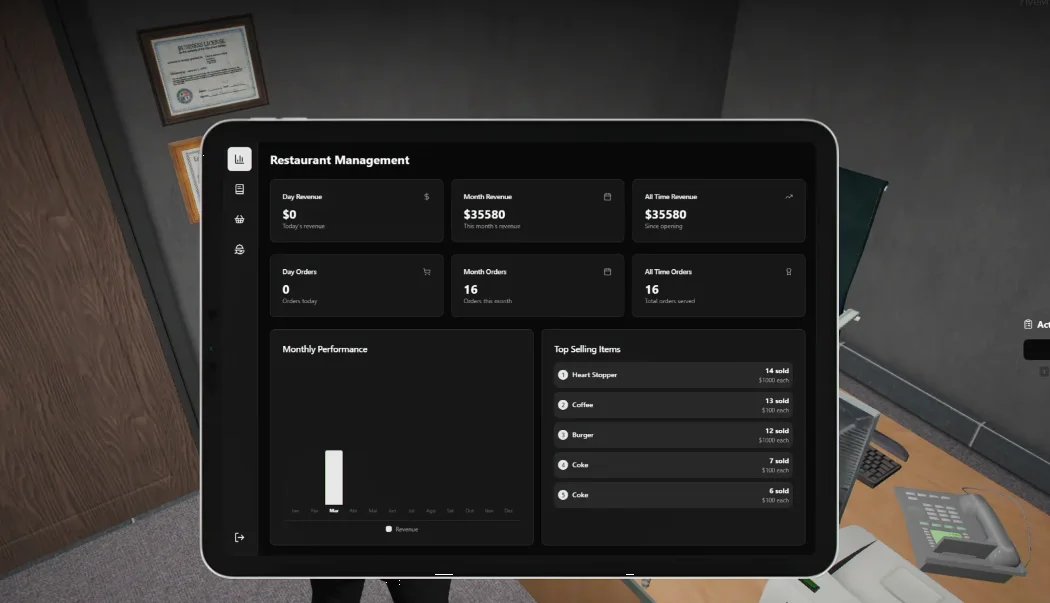
Task: Click the Orders today subtitle
Action: (299, 302)
